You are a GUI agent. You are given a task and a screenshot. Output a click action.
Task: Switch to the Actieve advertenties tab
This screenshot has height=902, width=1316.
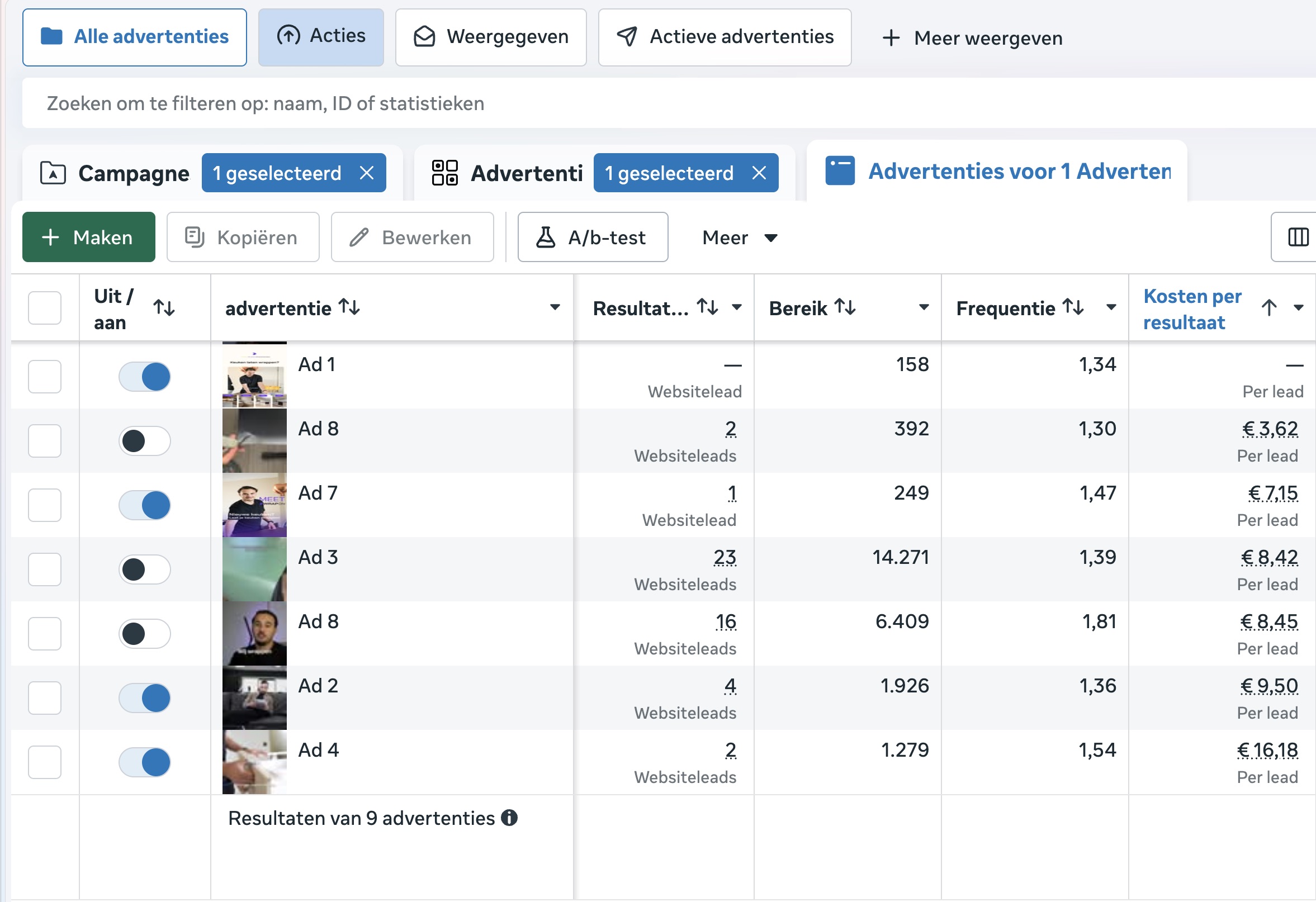click(x=725, y=37)
